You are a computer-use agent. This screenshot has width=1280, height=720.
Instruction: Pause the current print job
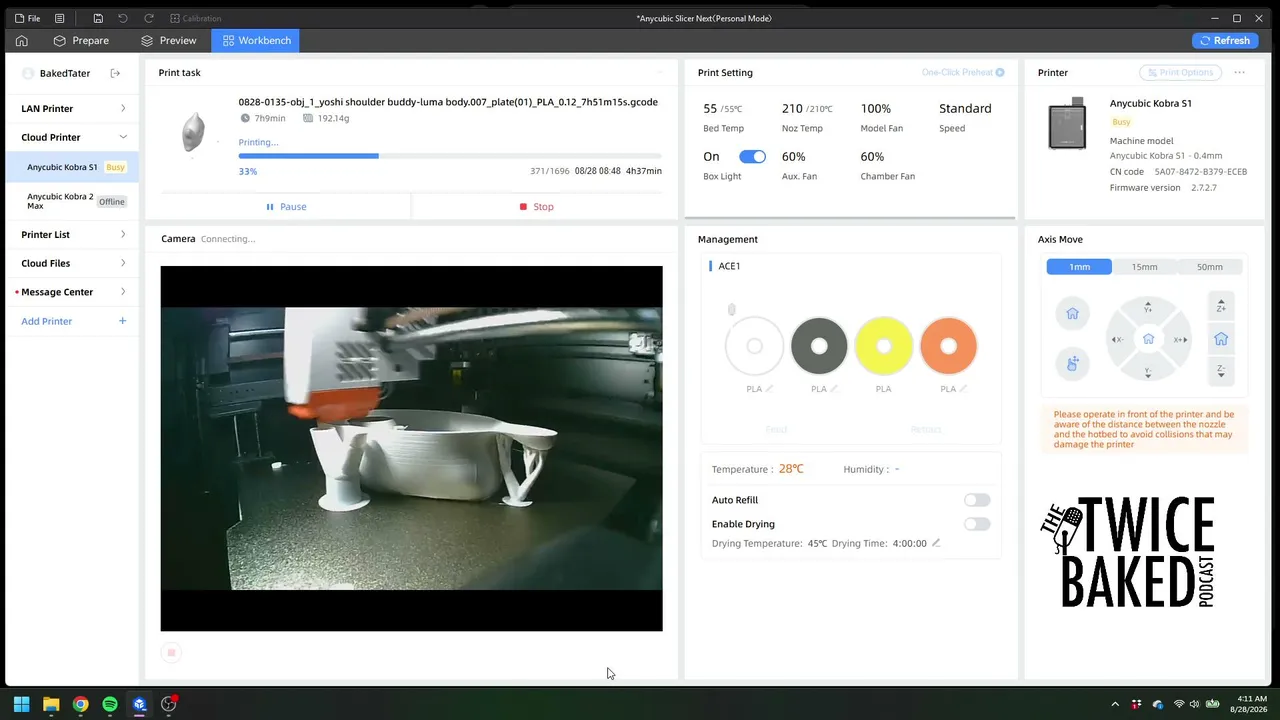(286, 207)
